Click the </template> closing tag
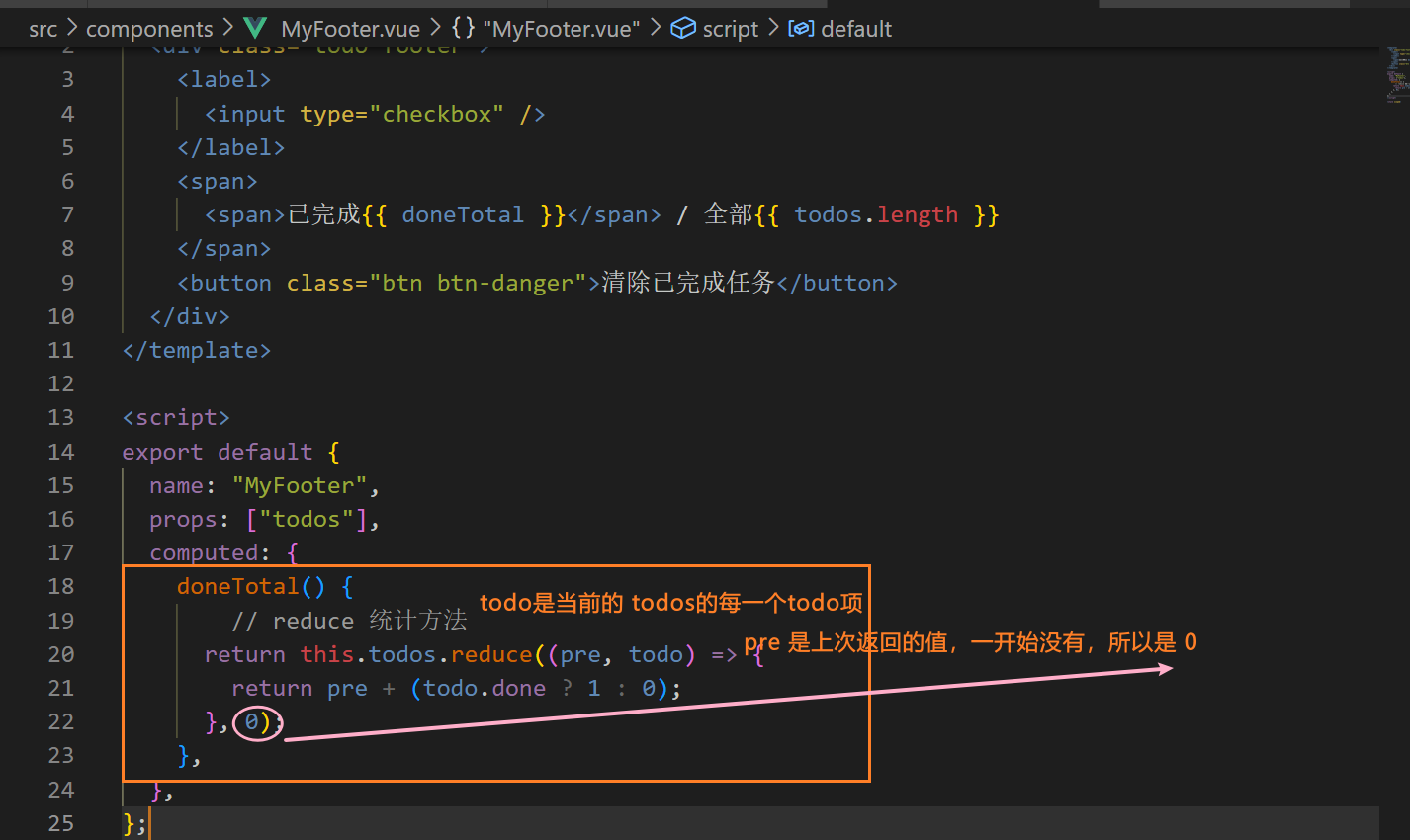 (197, 350)
